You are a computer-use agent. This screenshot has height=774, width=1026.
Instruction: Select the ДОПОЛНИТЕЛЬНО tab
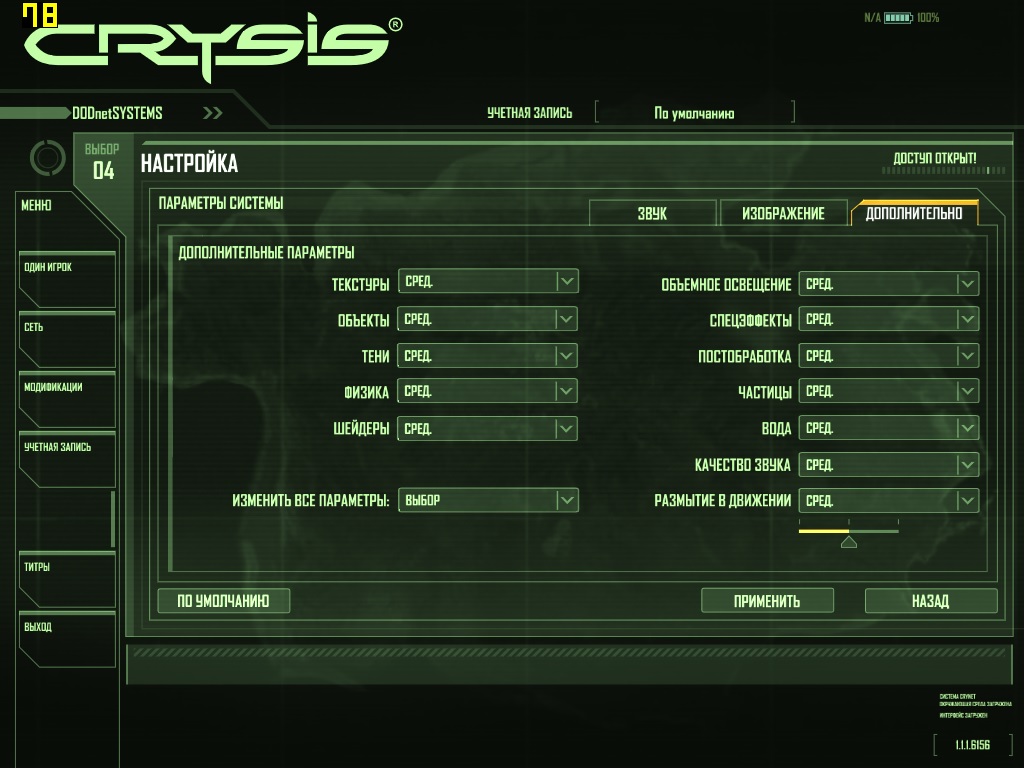tap(914, 213)
